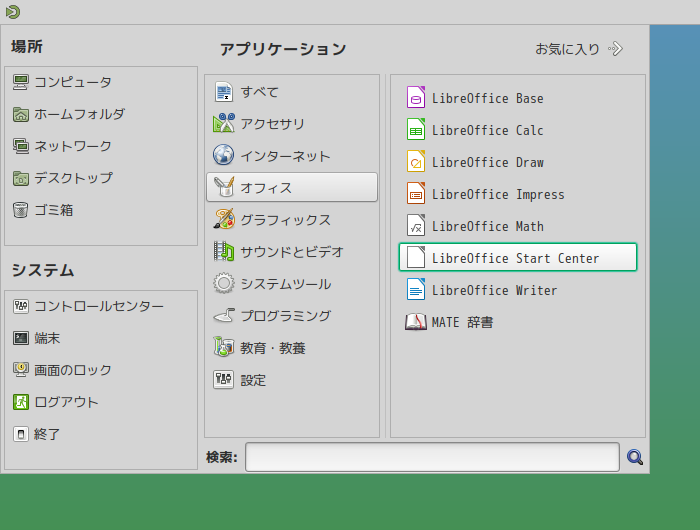Screen dimensions: 700x530
Task: Select the プログラミング category
Action: (292, 316)
